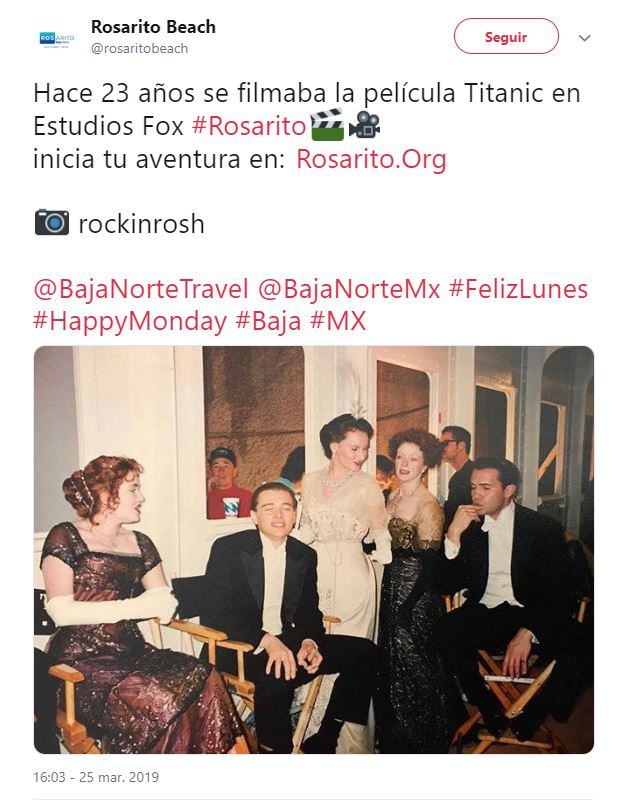Open the Rosarito.Org link
The height and width of the screenshot is (800, 619).
(x=371, y=159)
